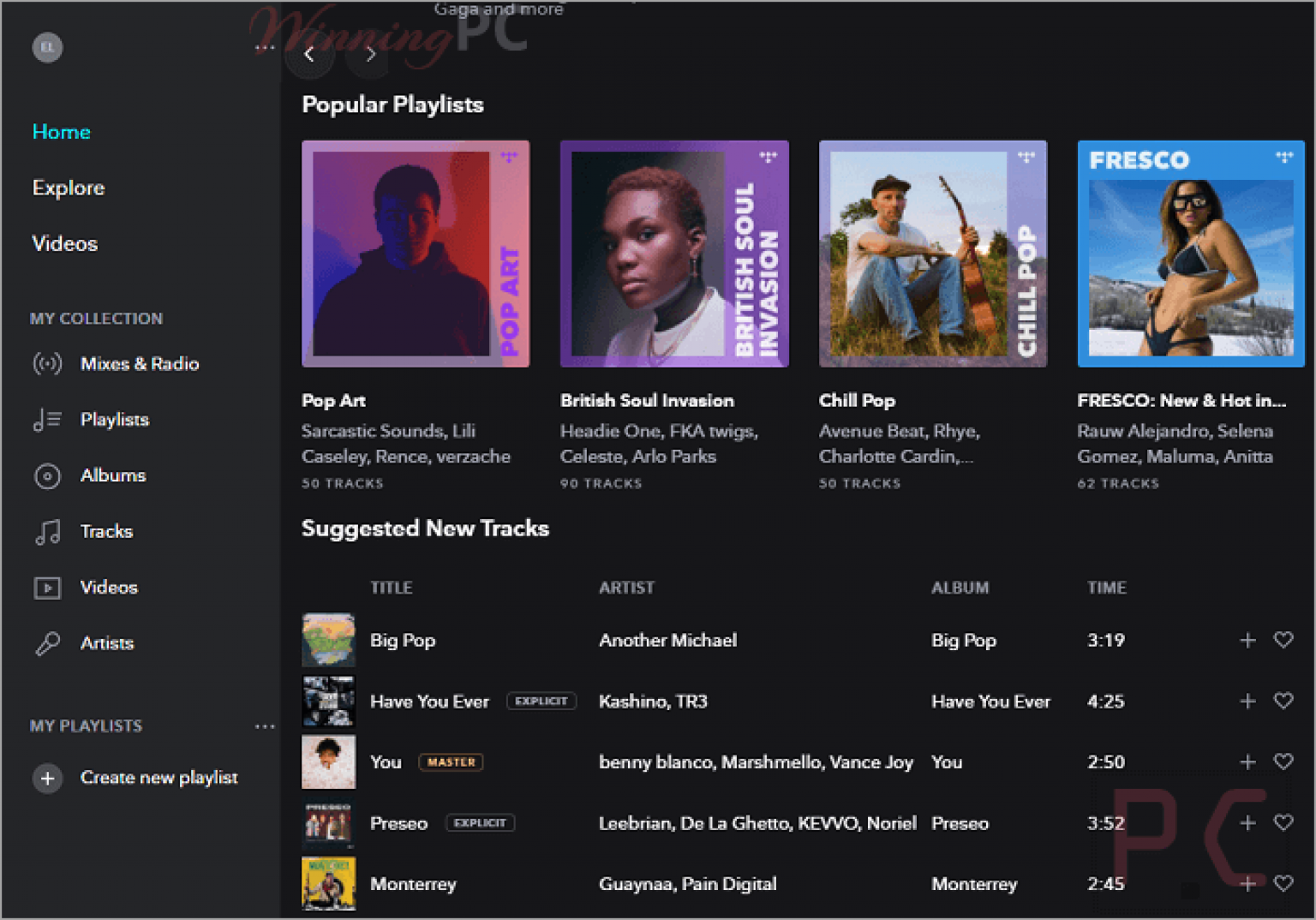Add Have You Ever with plus icon

pyautogui.click(x=1247, y=701)
